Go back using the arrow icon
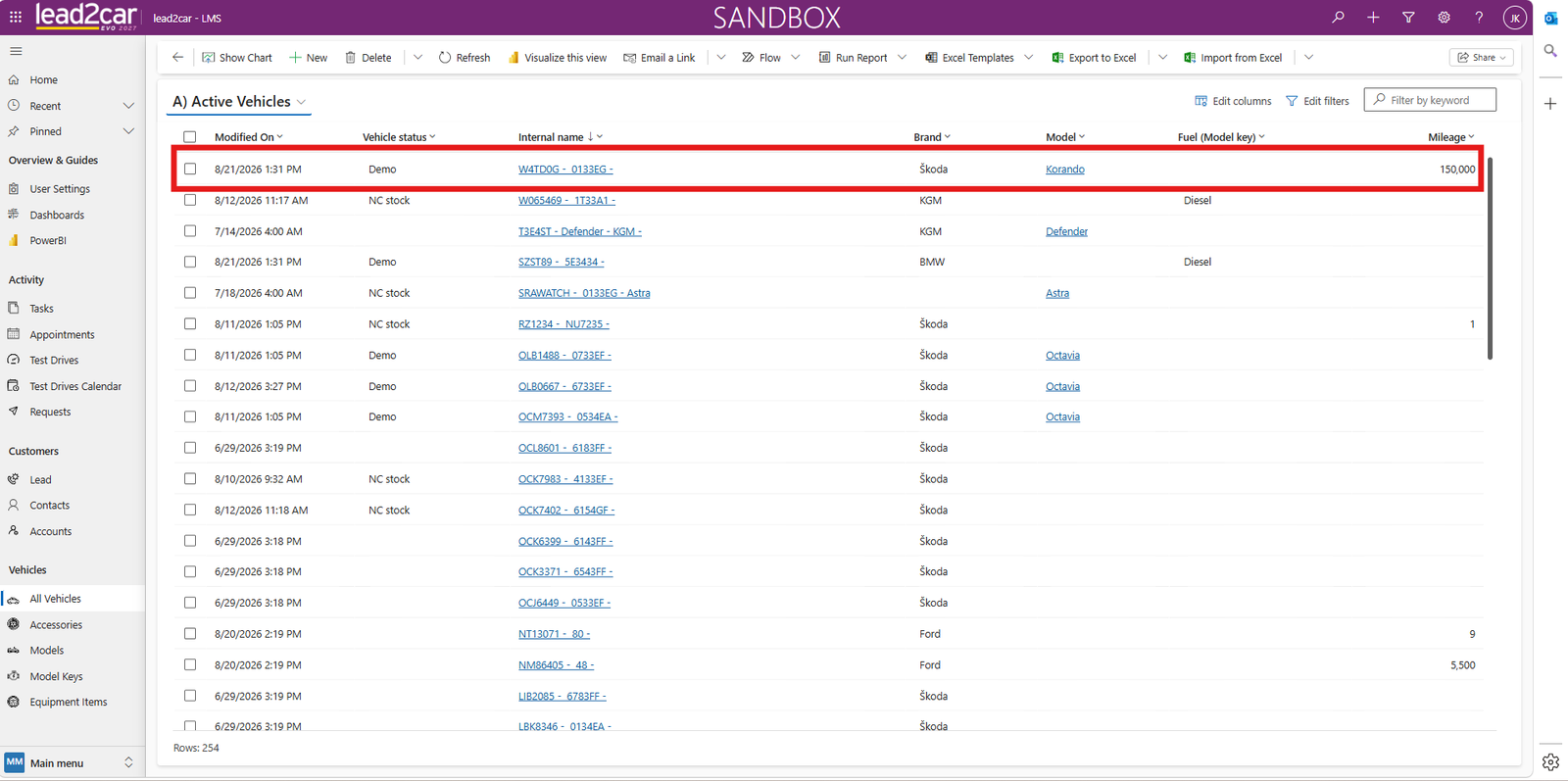Screen dimensions: 1568x781 click(177, 57)
